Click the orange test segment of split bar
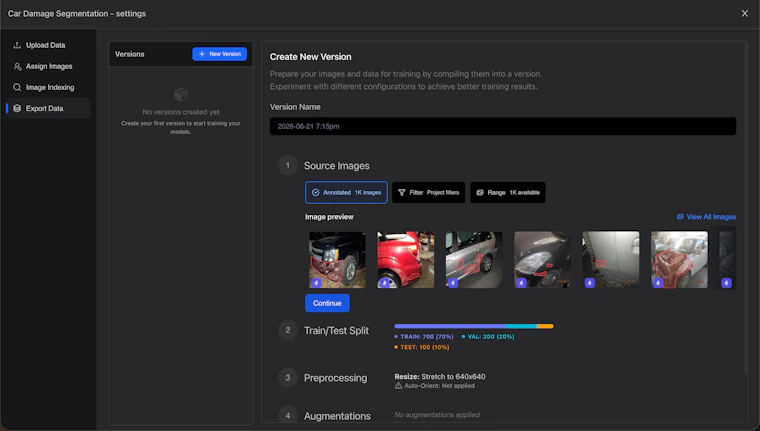The height and width of the screenshot is (431, 760). pyautogui.click(x=545, y=326)
